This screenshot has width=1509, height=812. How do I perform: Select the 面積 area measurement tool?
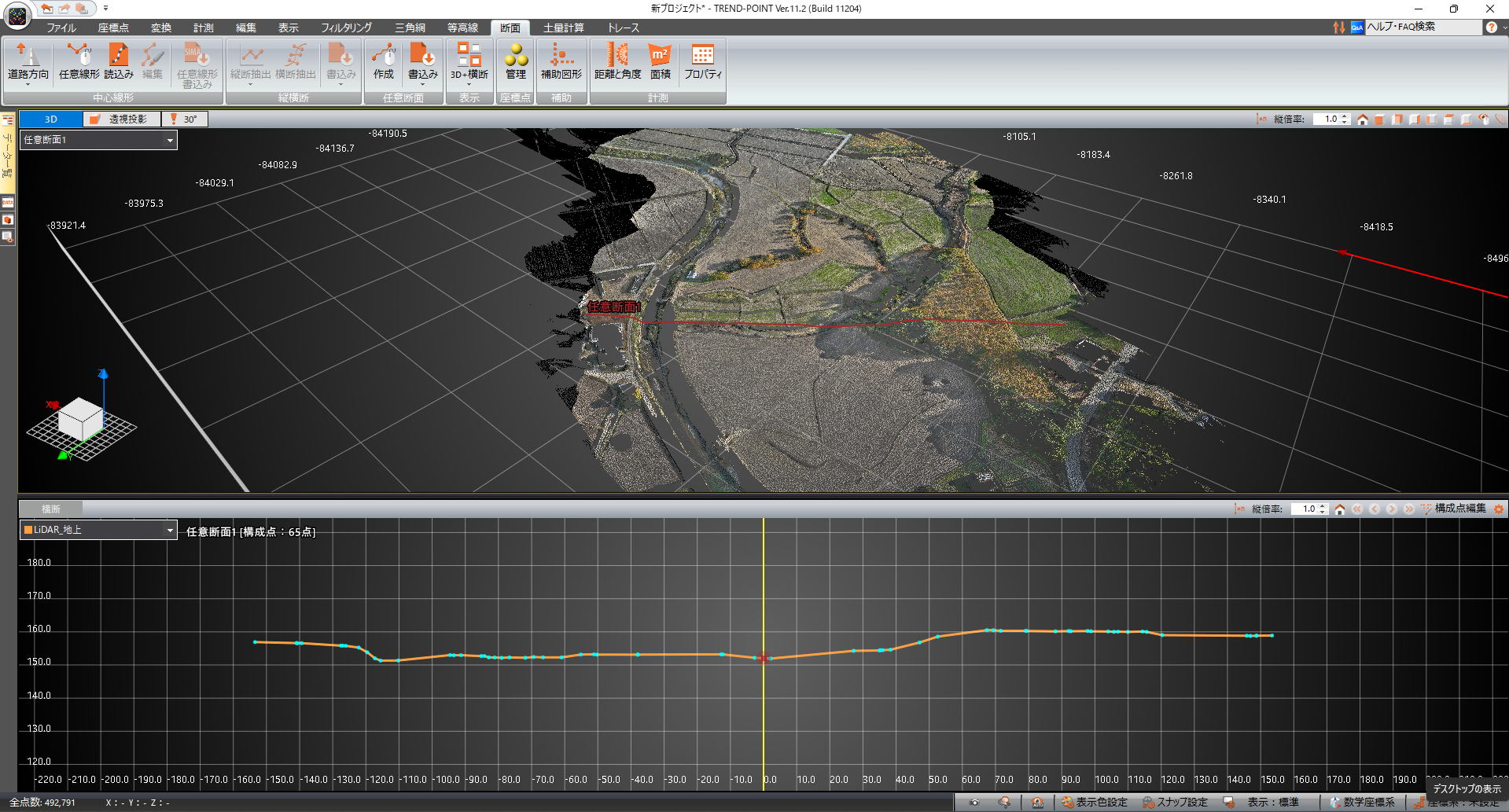point(661,61)
